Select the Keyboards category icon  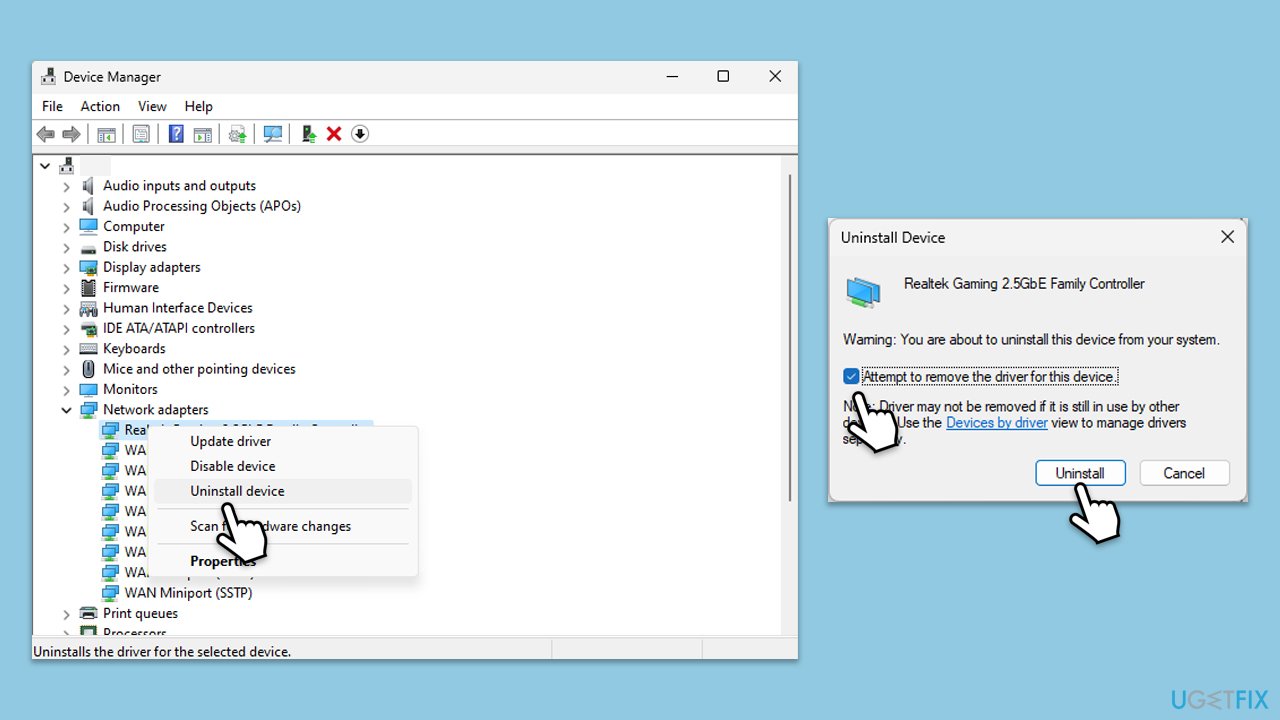click(88, 349)
